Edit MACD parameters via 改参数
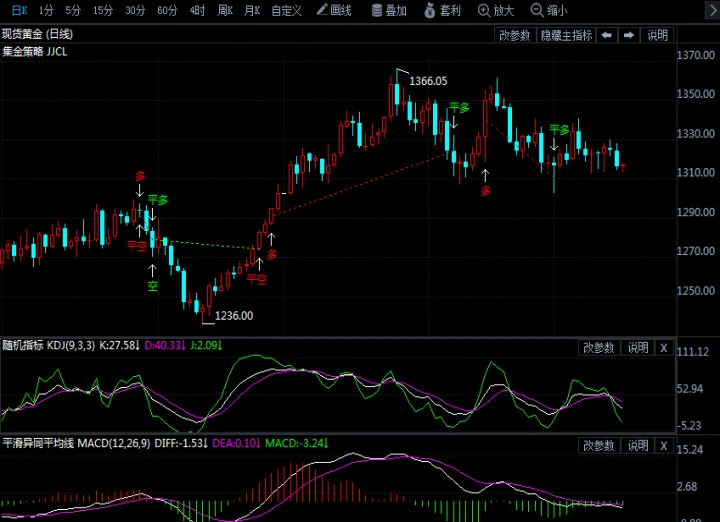 coord(598,445)
